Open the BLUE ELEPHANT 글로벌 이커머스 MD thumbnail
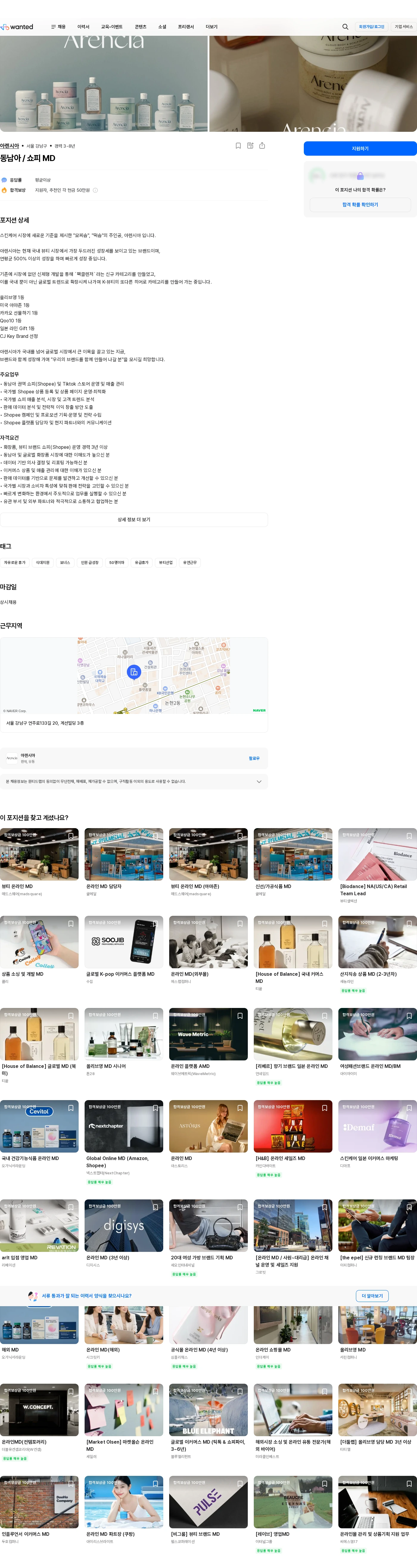 pyautogui.click(x=208, y=1410)
